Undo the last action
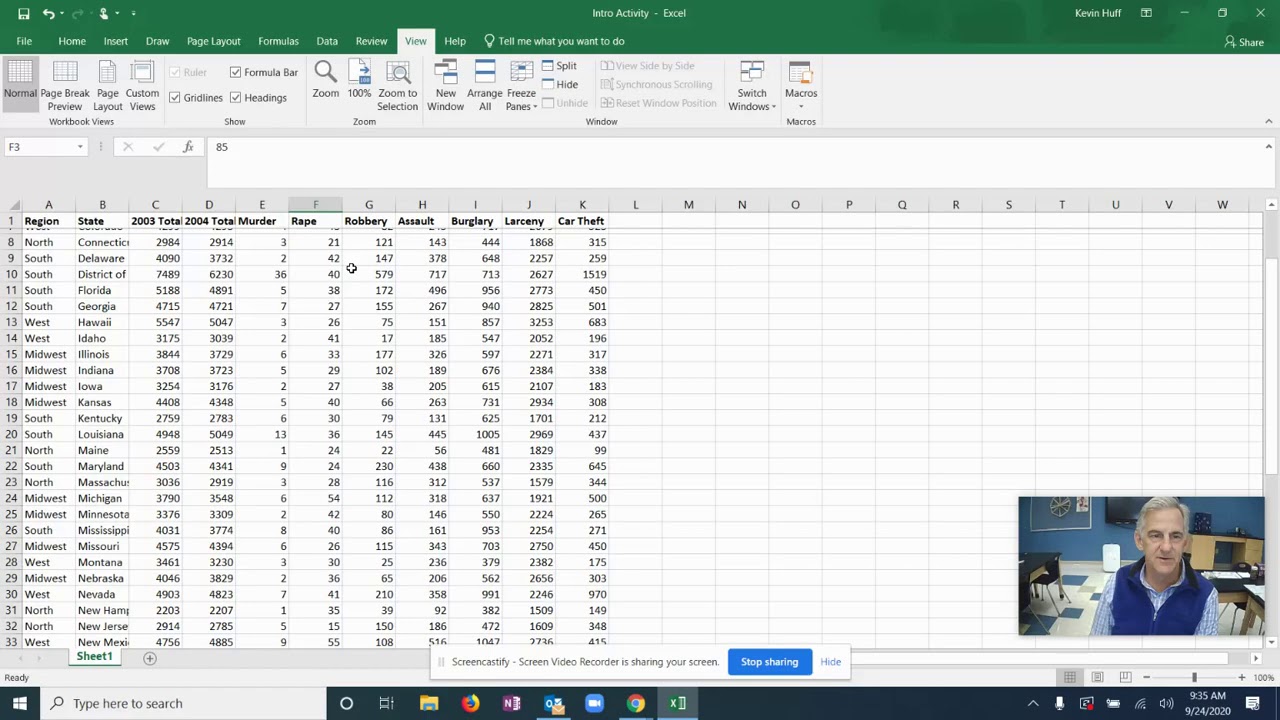This screenshot has height=720, width=1280. [48, 13]
